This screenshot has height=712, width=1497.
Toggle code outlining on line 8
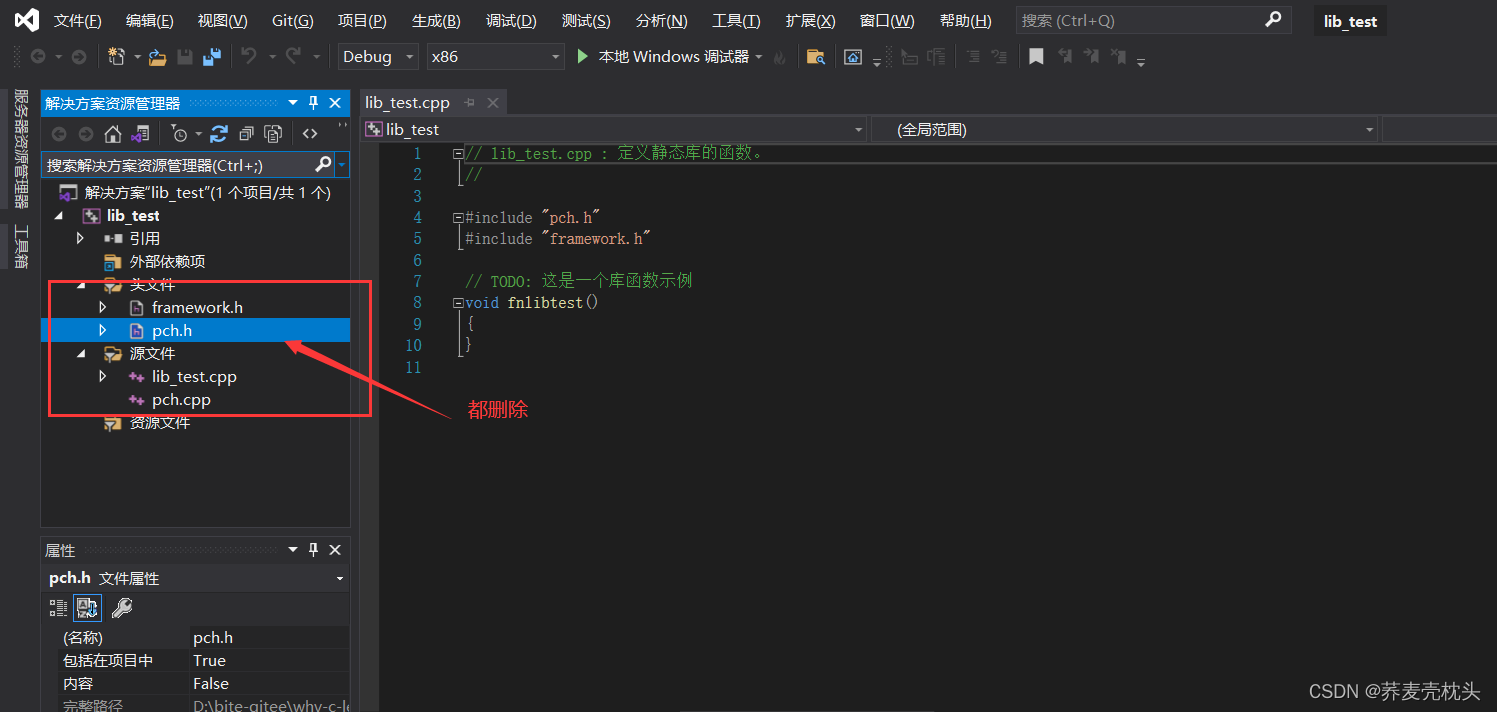[x=456, y=302]
